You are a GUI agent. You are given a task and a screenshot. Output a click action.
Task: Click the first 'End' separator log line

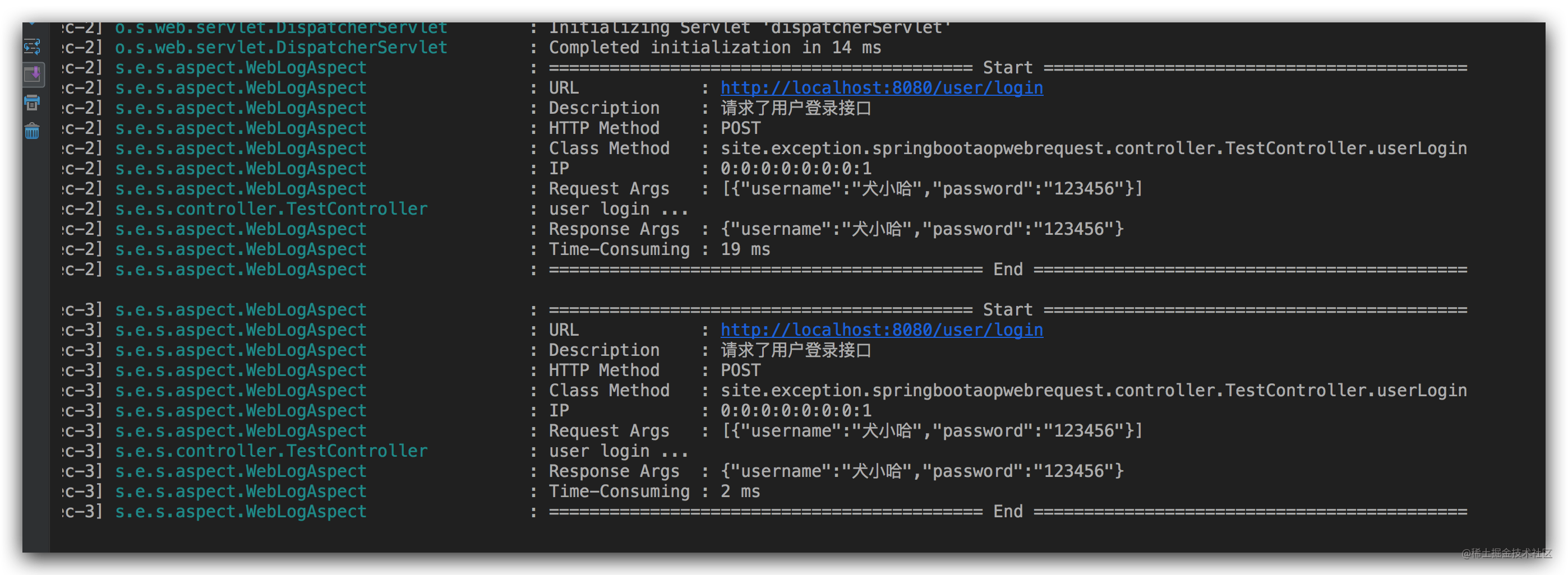point(1008,270)
